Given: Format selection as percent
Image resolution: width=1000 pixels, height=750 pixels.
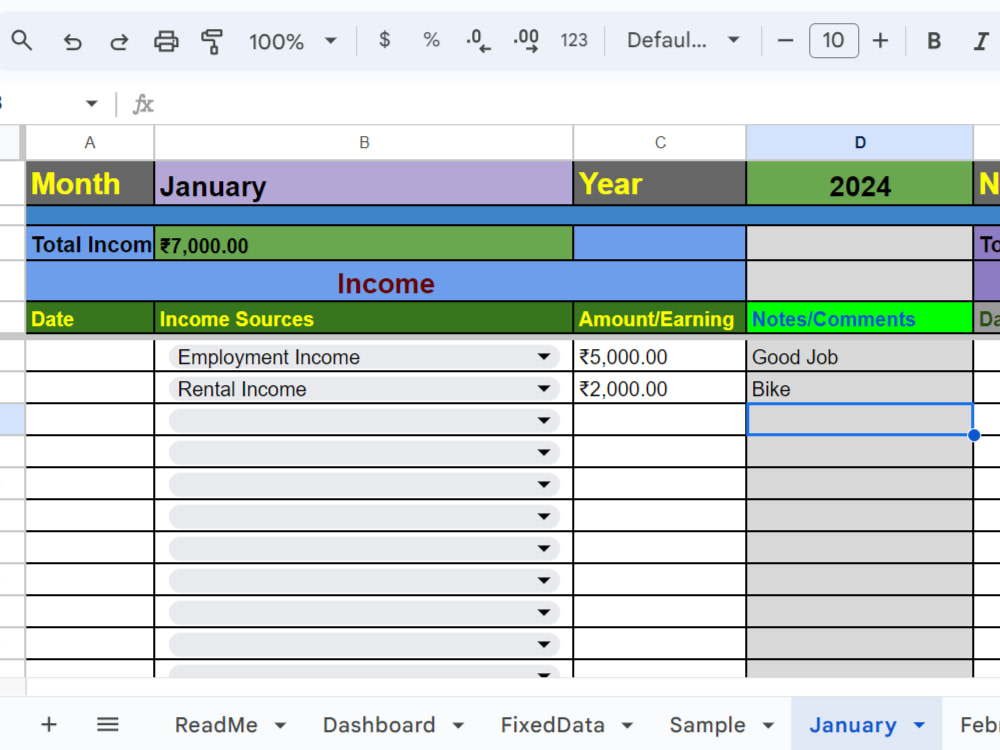Looking at the screenshot, I should coord(431,41).
